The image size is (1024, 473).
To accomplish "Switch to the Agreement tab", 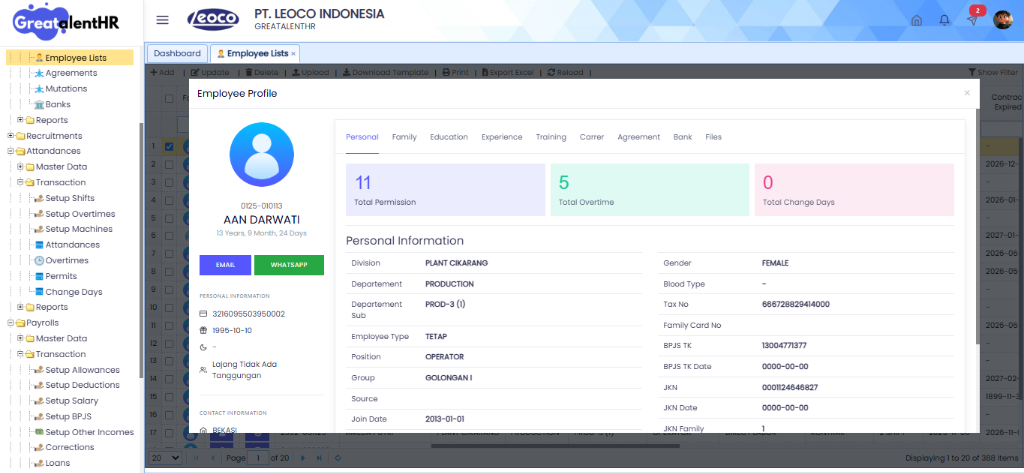I will tap(639, 137).
